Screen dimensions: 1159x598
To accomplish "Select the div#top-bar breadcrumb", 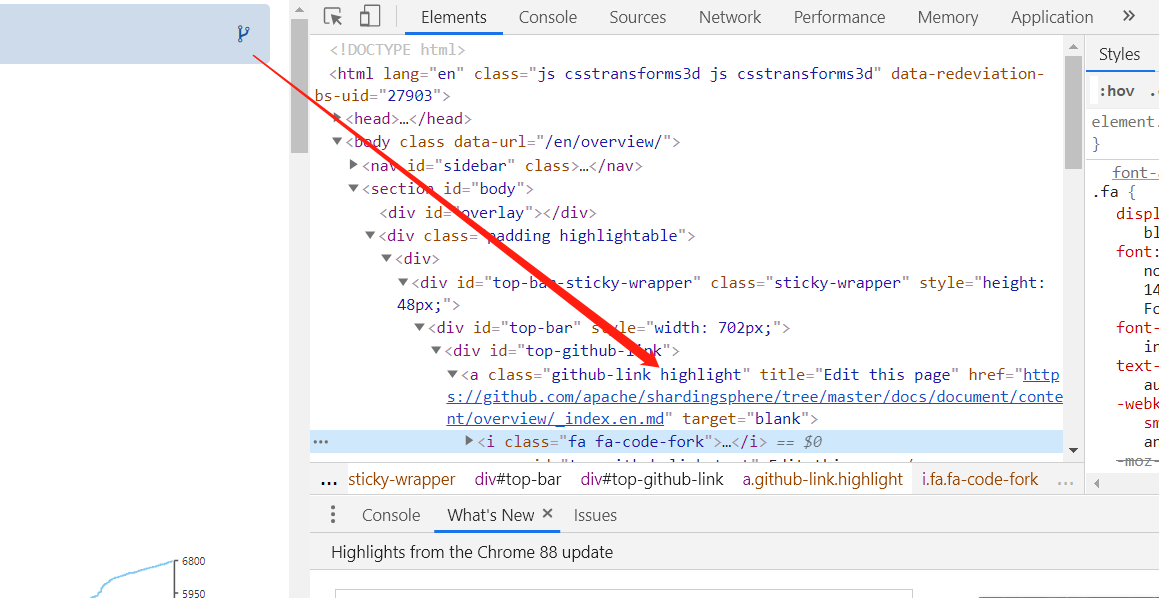I will click(517, 480).
